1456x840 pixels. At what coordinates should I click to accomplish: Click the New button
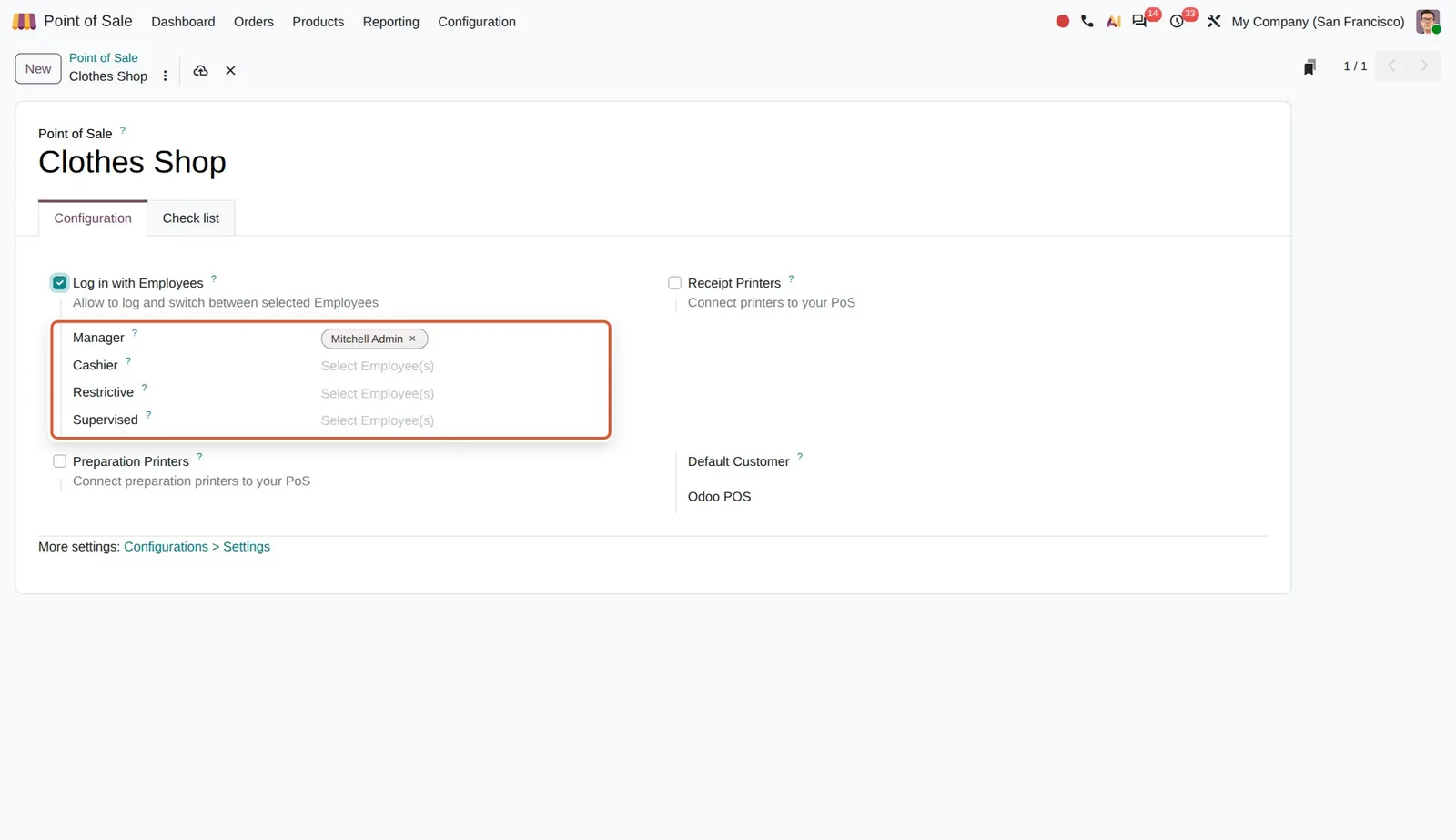38,69
